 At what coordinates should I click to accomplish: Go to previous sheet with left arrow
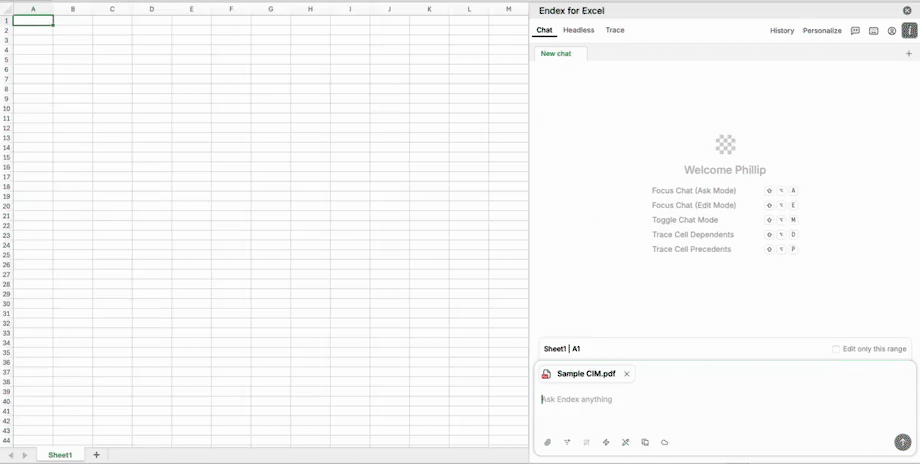(x=11, y=455)
